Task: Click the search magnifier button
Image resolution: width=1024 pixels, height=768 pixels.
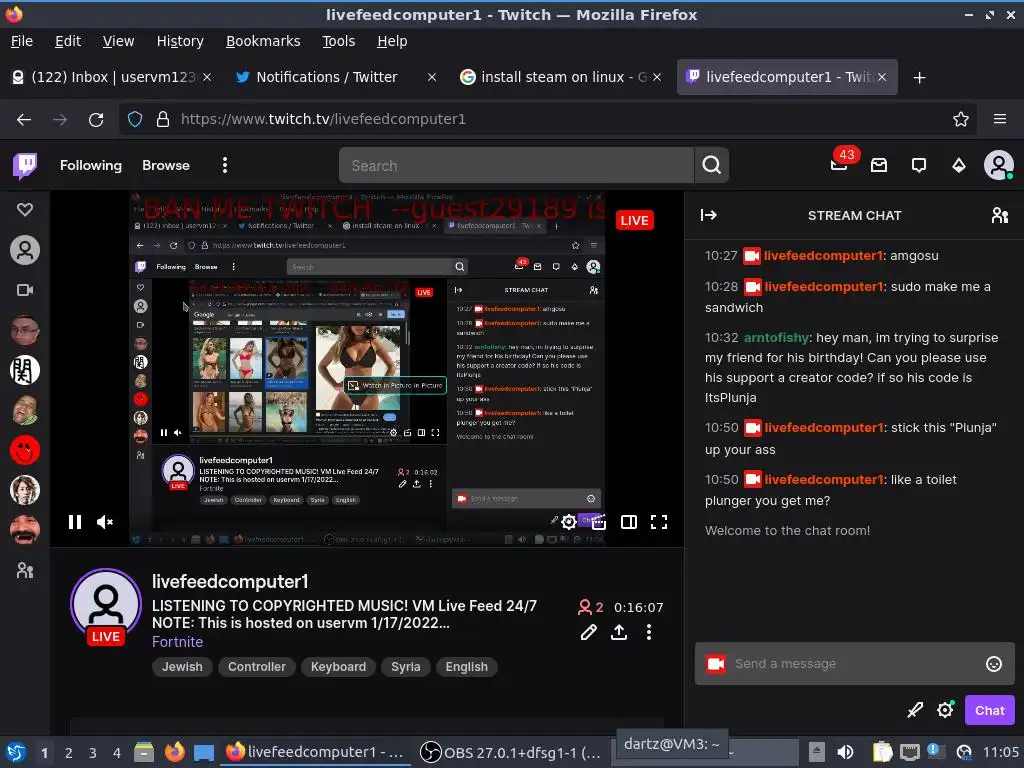Action: tap(711, 165)
